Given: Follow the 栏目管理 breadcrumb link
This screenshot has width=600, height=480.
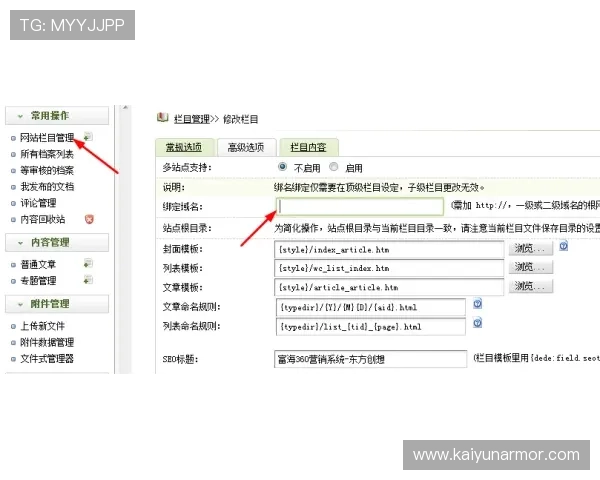Looking at the screenshot, I should pos(192,119).
